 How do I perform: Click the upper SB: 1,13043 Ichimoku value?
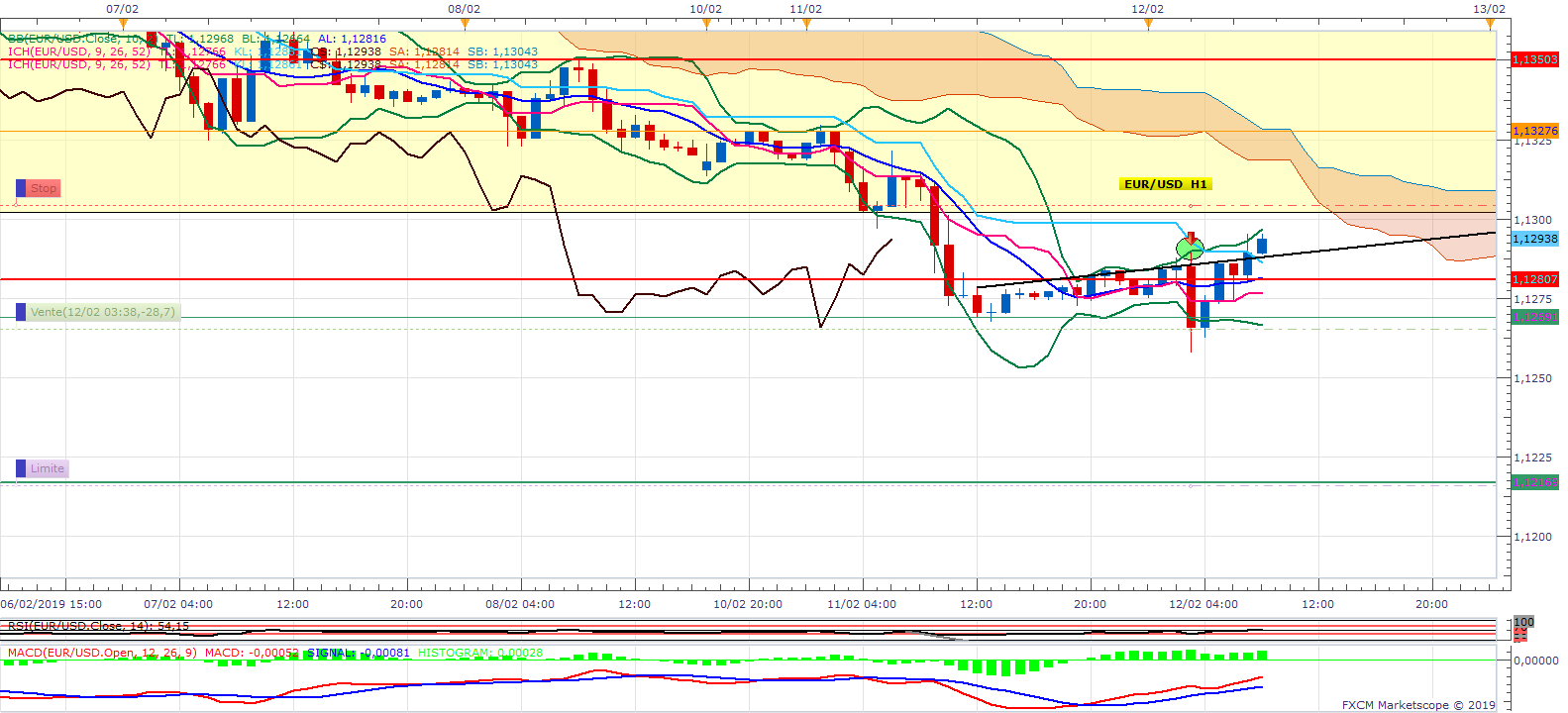pyautogui.click(x=502, y=51)
